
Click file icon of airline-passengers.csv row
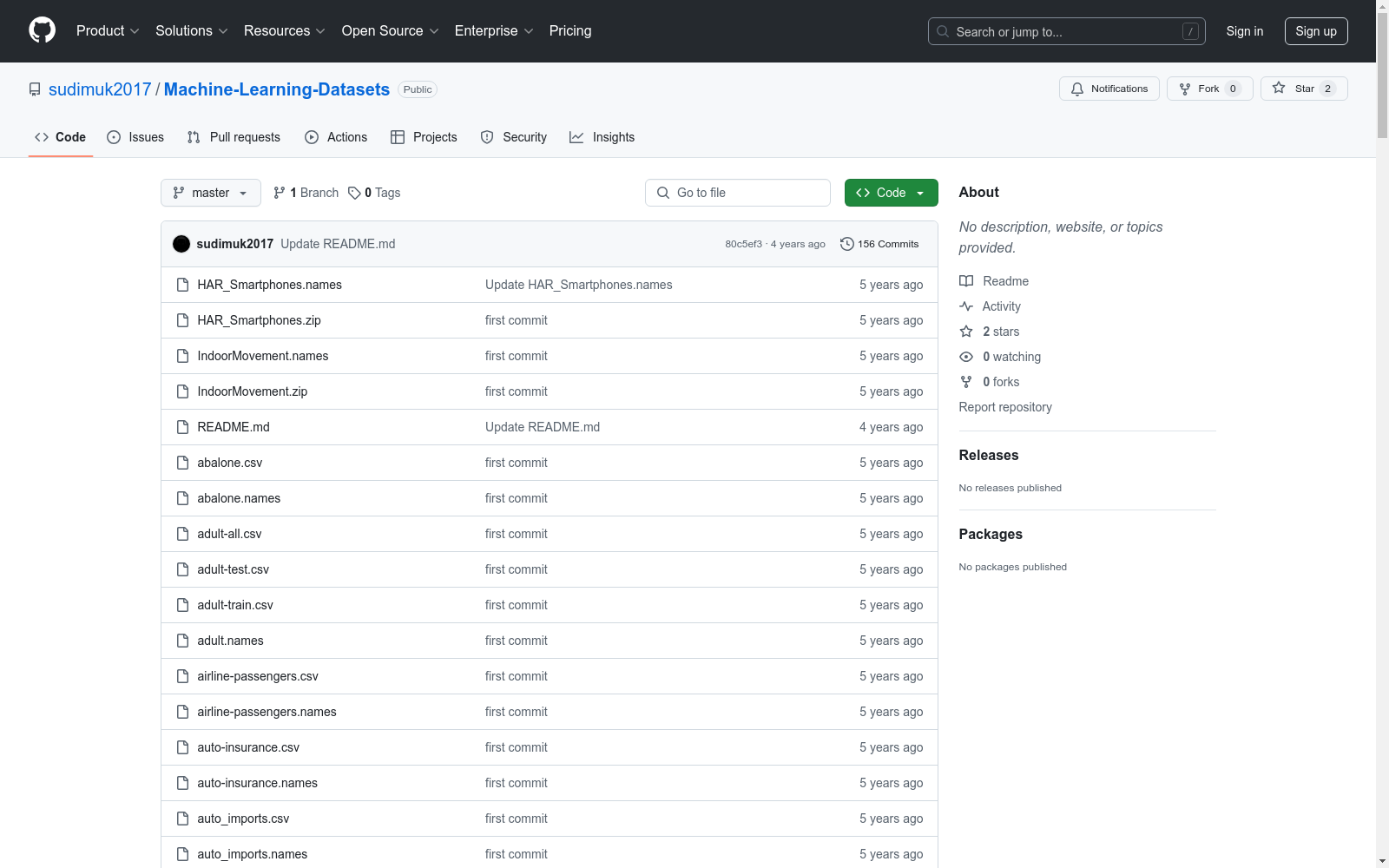click(x=182, y=676)
